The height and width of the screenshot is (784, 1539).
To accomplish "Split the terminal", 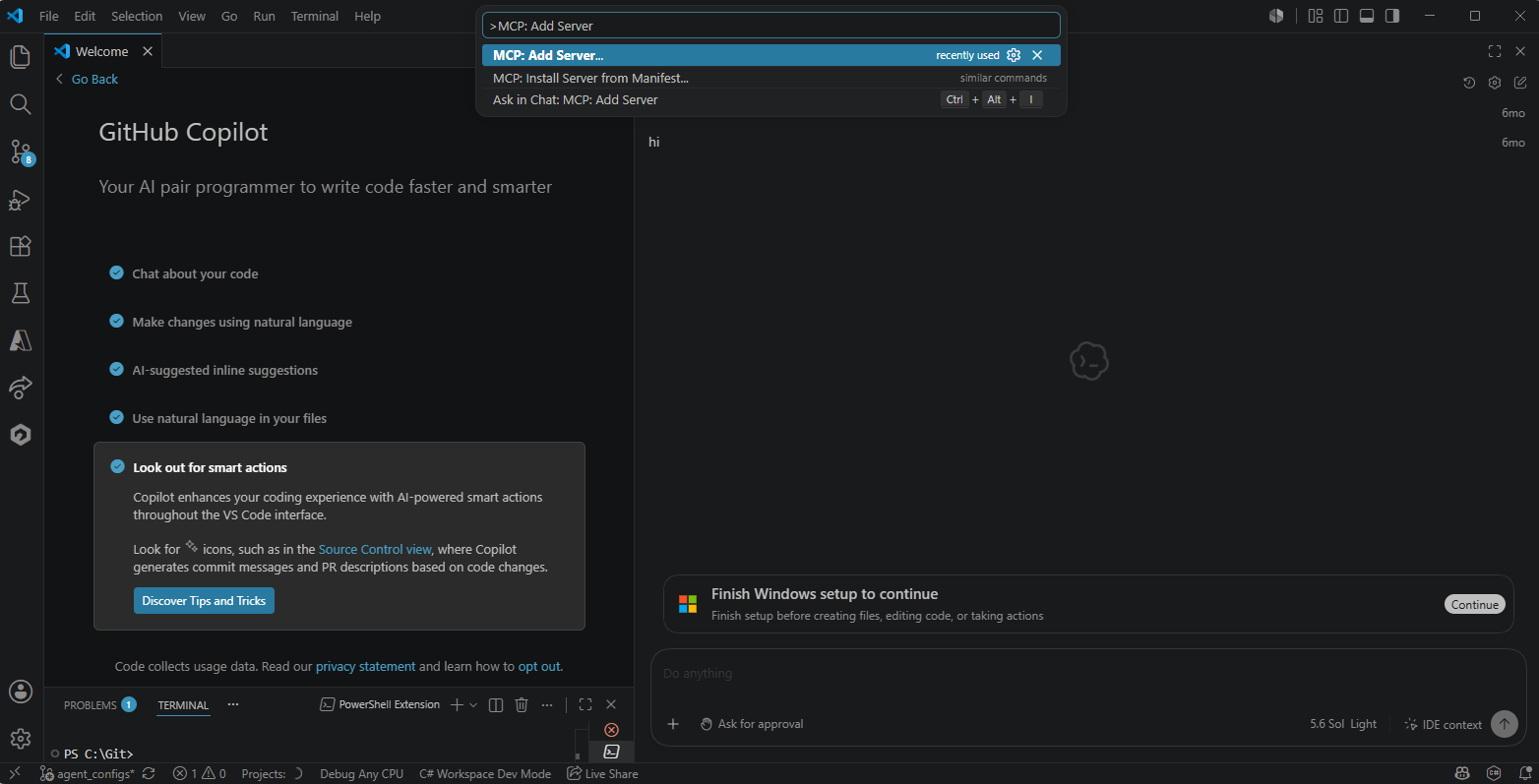I will click(x=496, y=704).
